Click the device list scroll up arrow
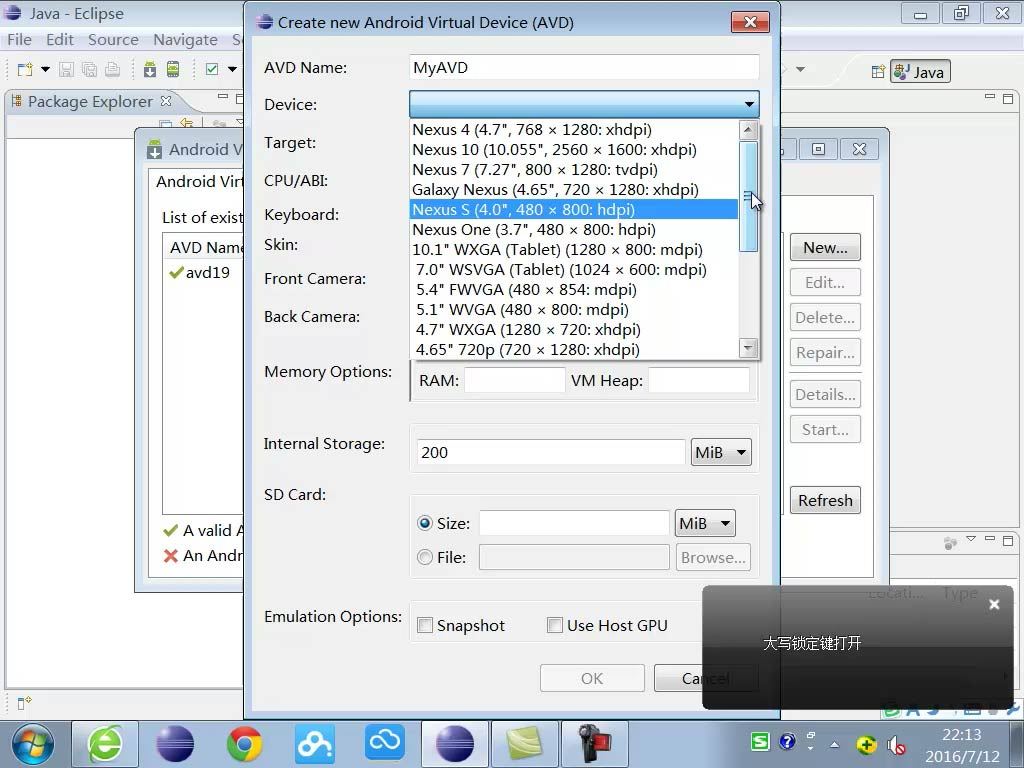The height and width of the screenshot is (768, 1024). [748, 129]
